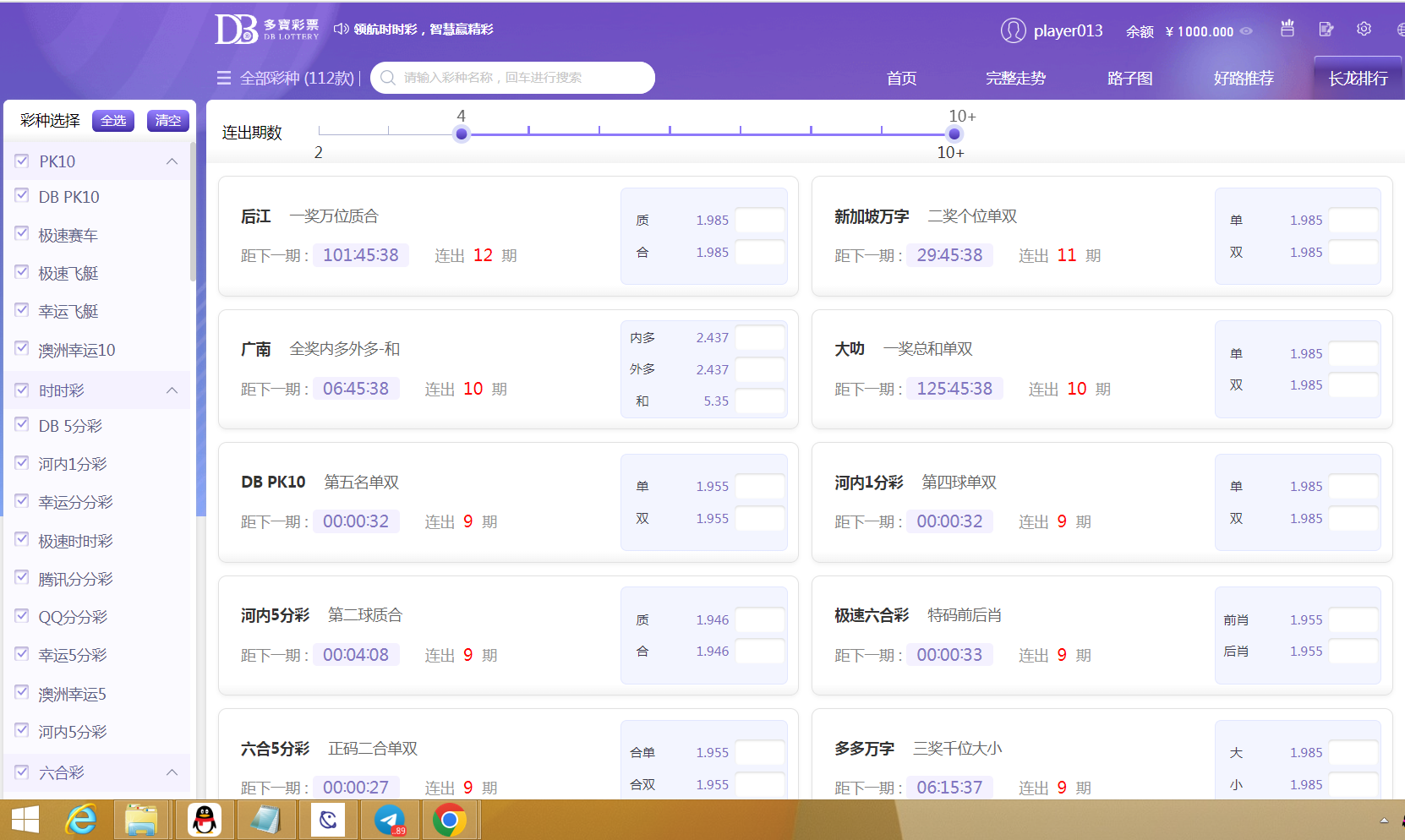
Task: Click the DB Lottery logo
Action: [x=266, y=29]
